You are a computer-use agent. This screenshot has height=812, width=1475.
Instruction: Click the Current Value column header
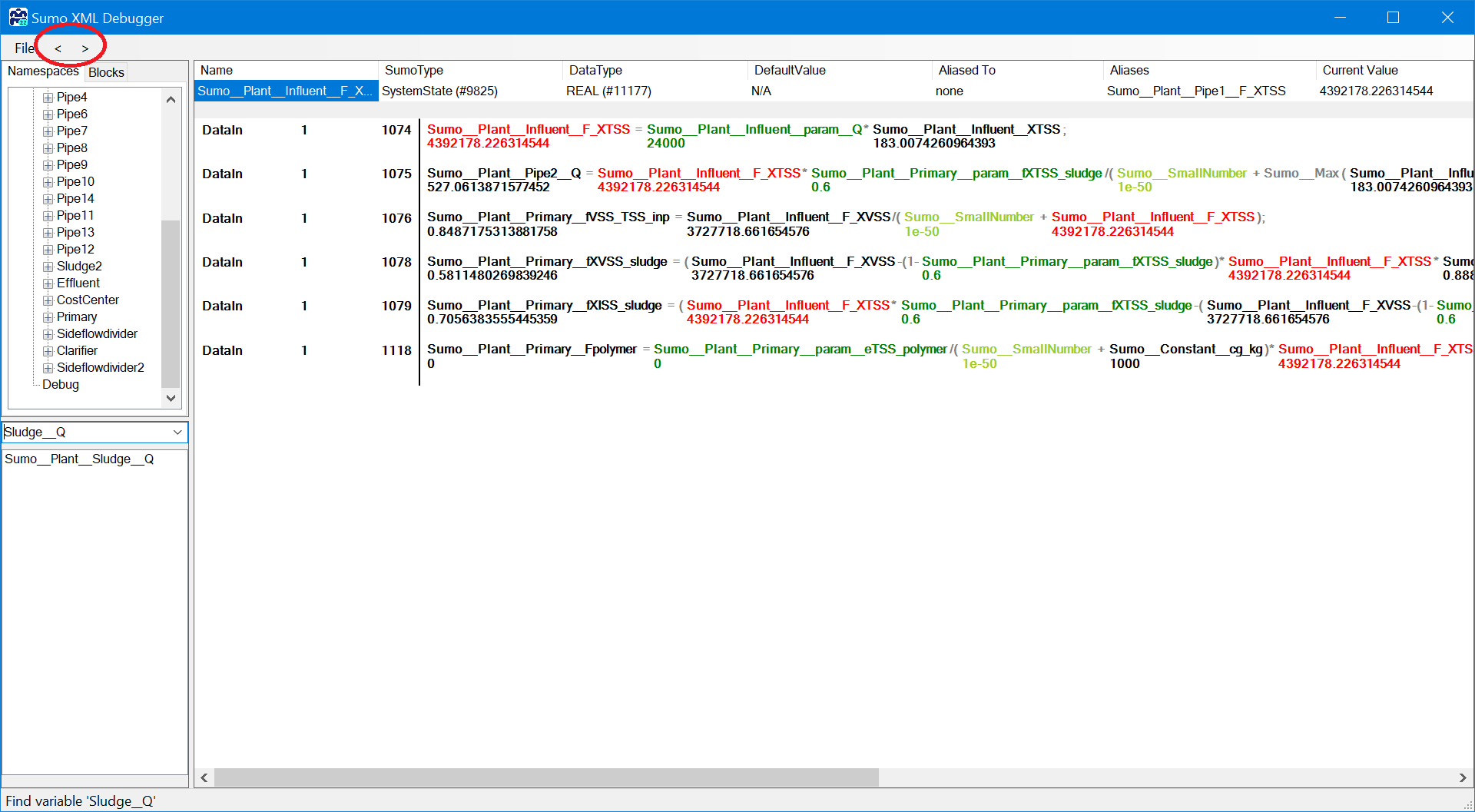point(1360,71)
